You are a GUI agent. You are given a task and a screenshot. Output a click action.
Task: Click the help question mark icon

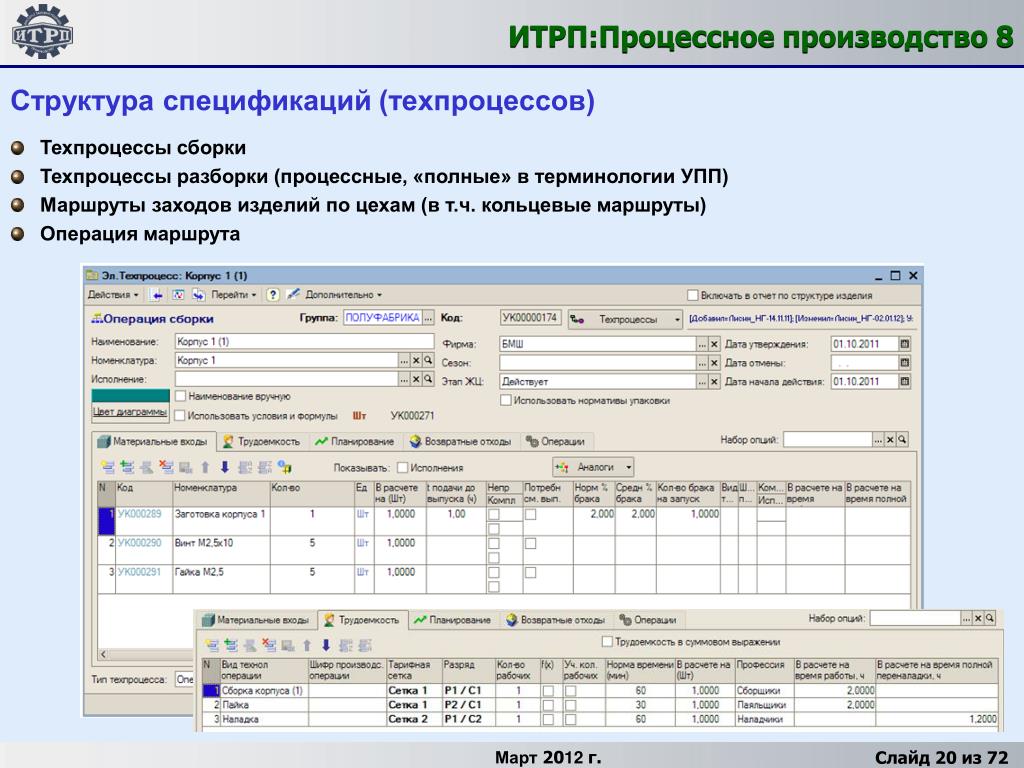[x=273, y=295]
